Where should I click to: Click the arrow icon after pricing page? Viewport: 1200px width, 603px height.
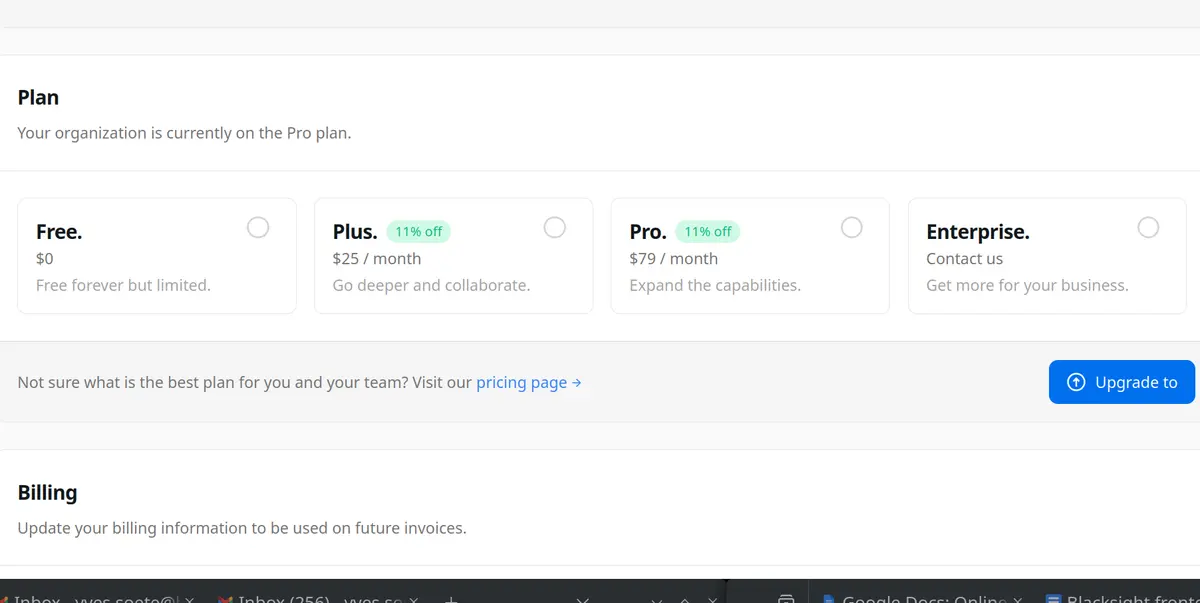(577, 382)
